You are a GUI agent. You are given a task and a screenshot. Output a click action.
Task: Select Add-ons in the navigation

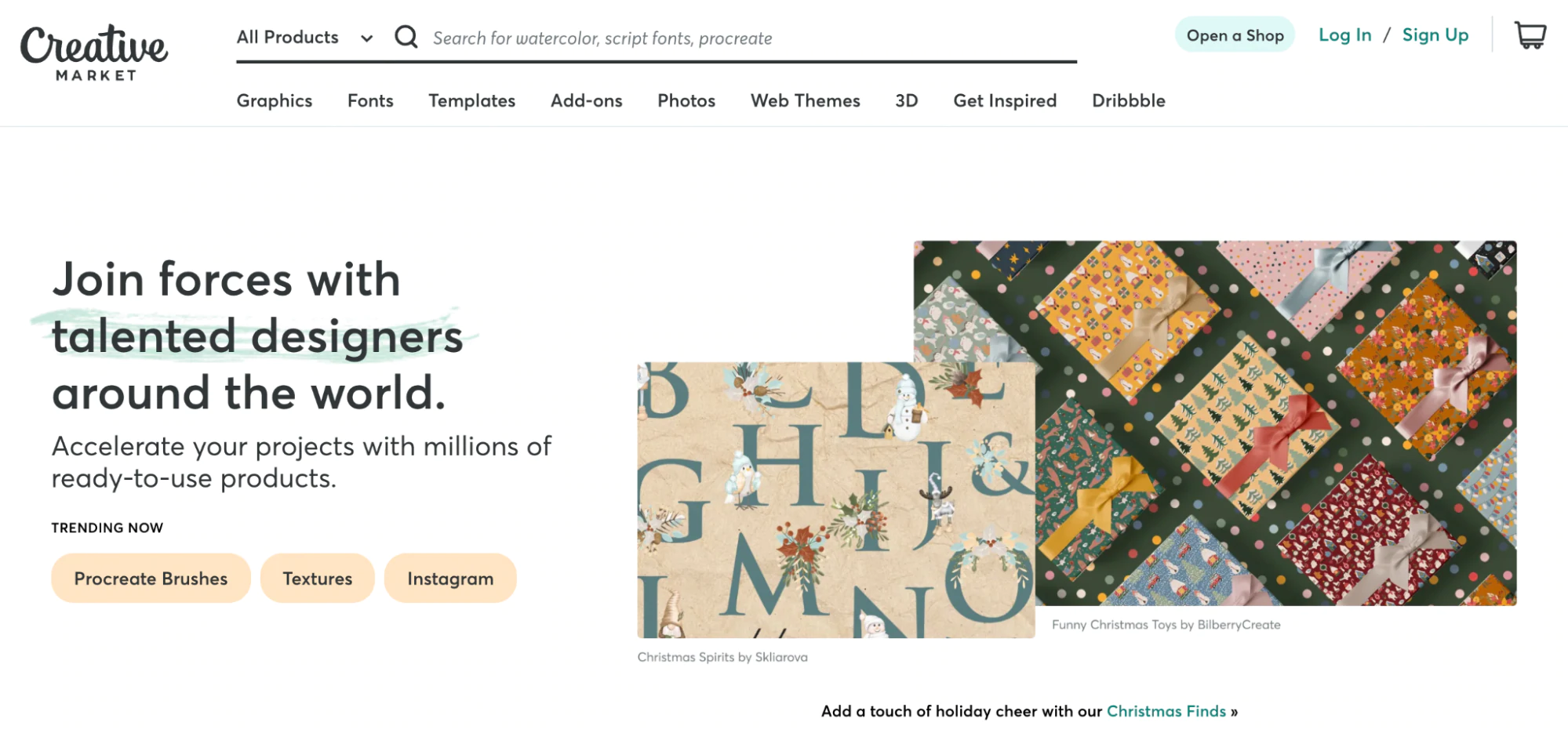[586, 101]
